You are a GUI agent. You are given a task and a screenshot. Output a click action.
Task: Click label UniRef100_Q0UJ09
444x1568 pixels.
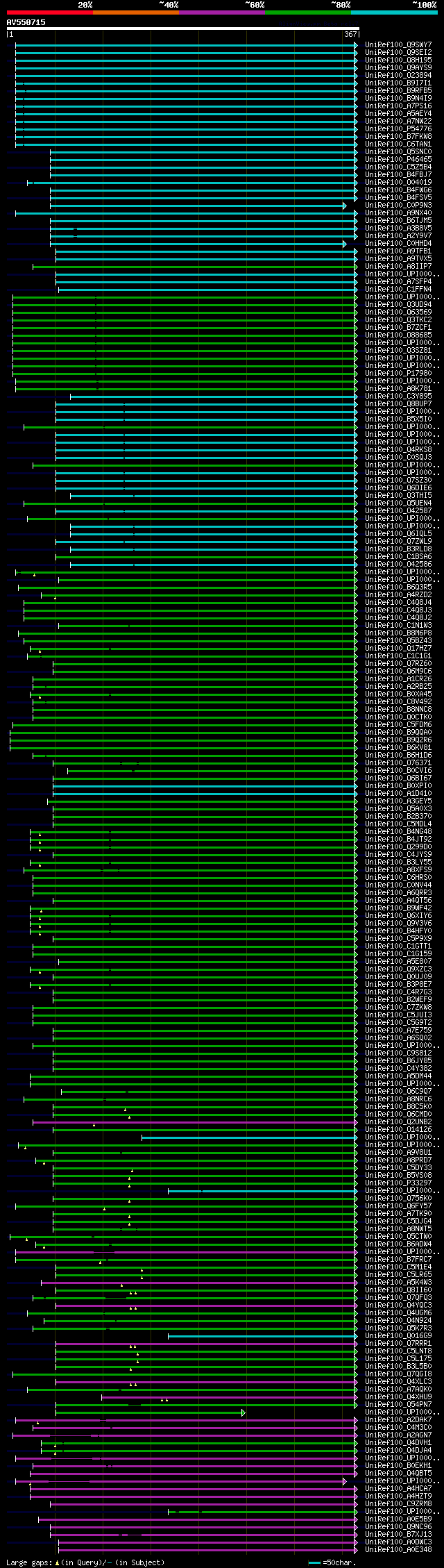[398, 976]
